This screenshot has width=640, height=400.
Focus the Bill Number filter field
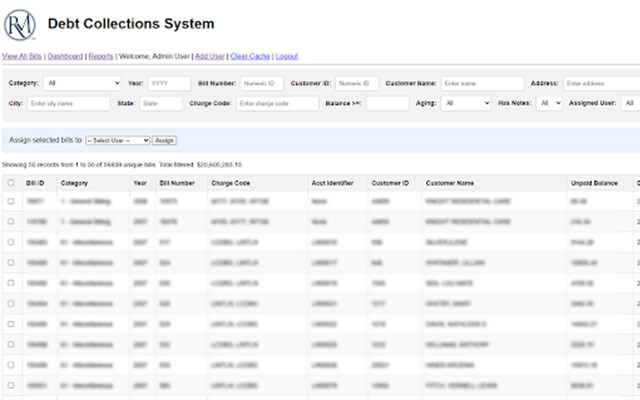click(x=262, y=83)
